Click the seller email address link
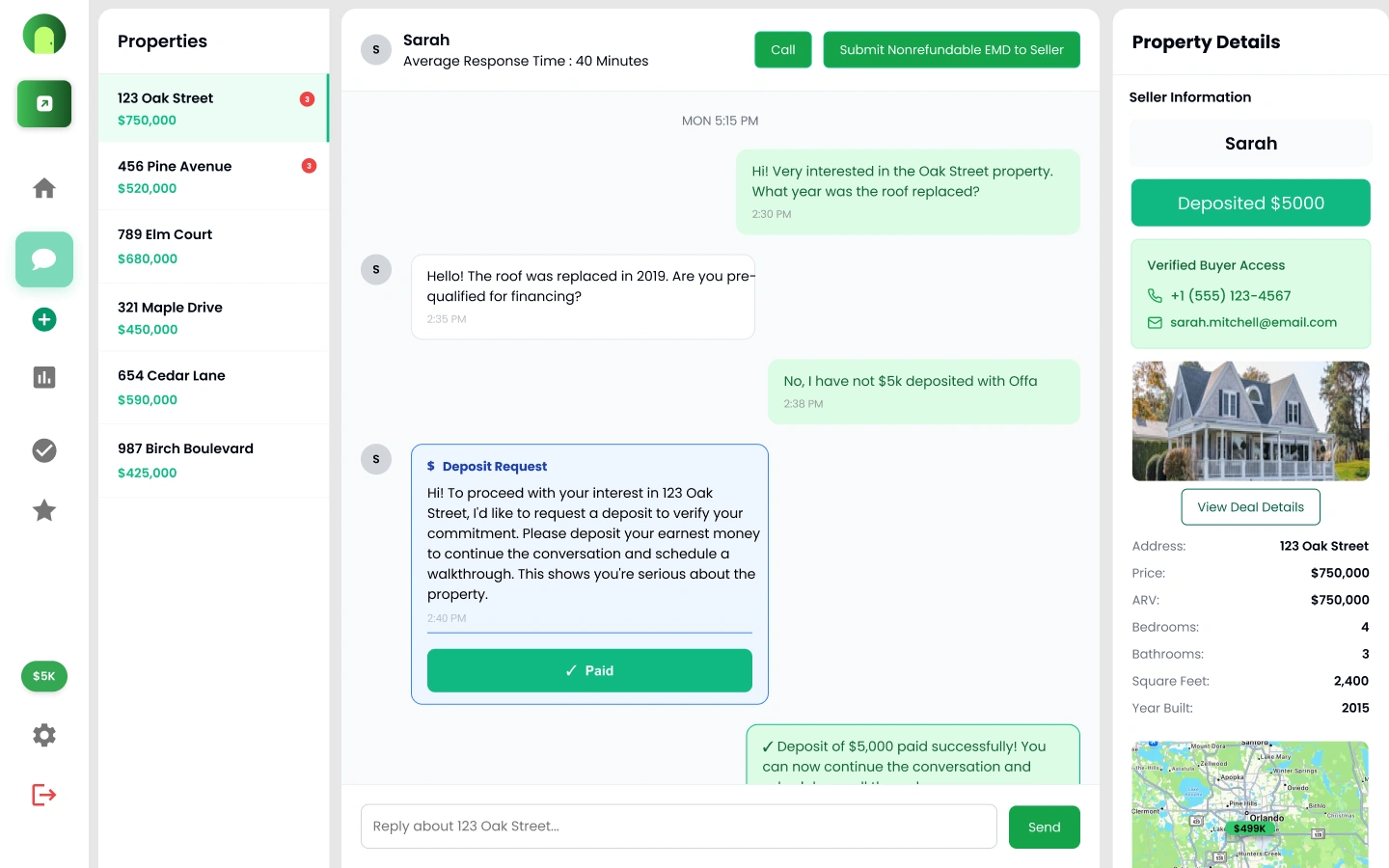 [1253, 322]
